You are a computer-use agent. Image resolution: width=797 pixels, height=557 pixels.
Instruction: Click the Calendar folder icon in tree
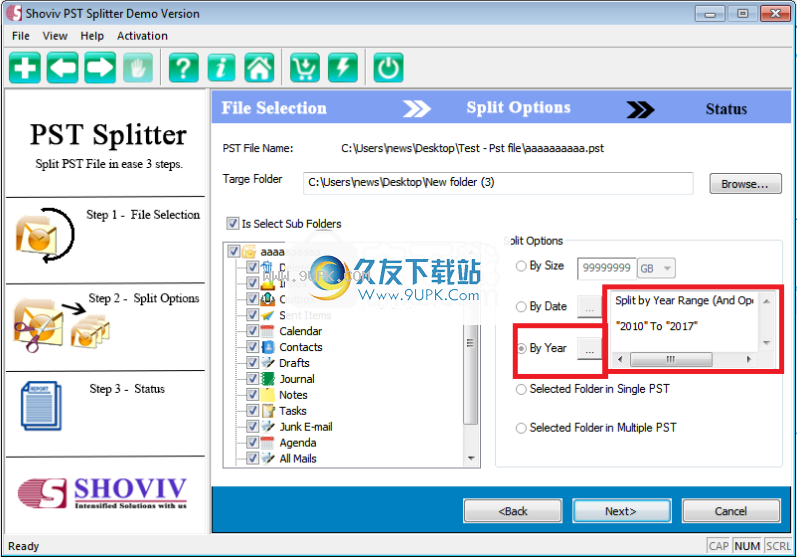point(267,331)
